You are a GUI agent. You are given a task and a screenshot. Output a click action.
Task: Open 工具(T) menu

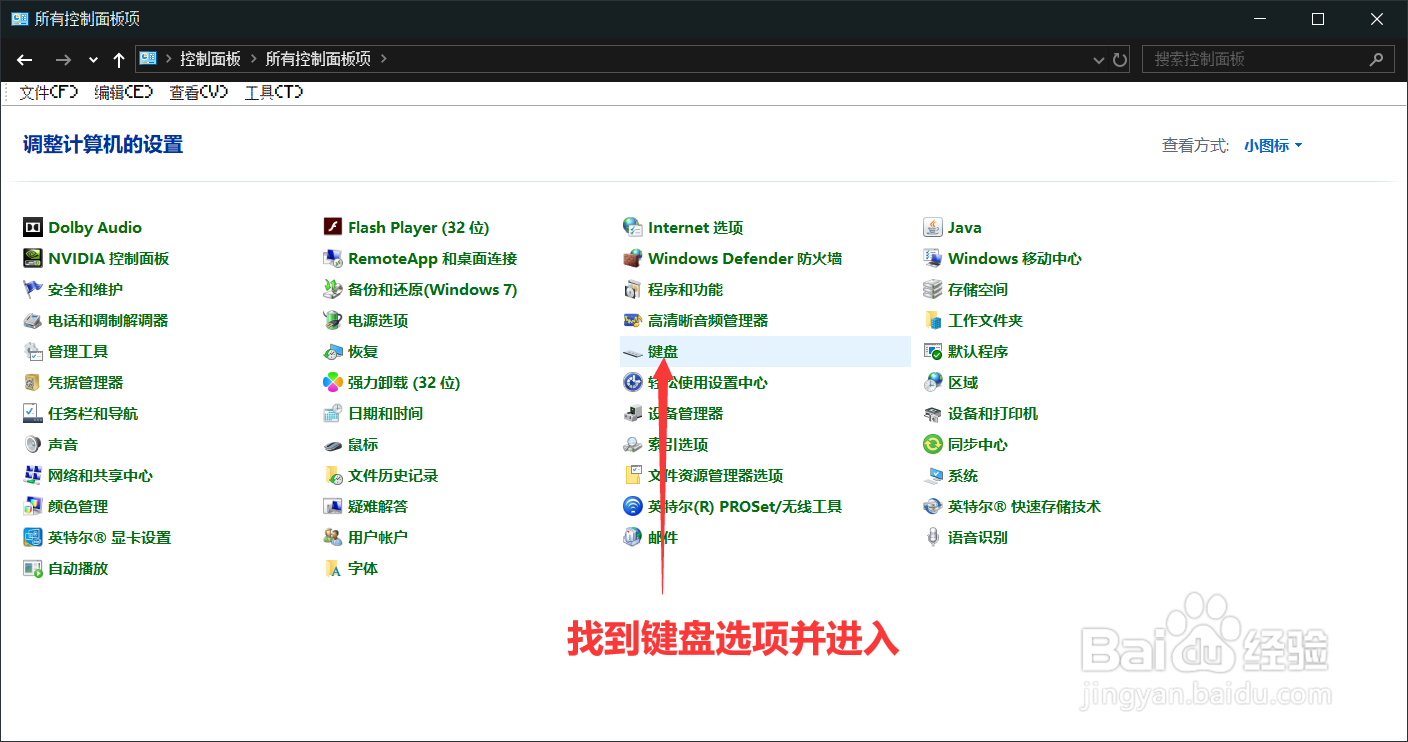click(274, 92)
